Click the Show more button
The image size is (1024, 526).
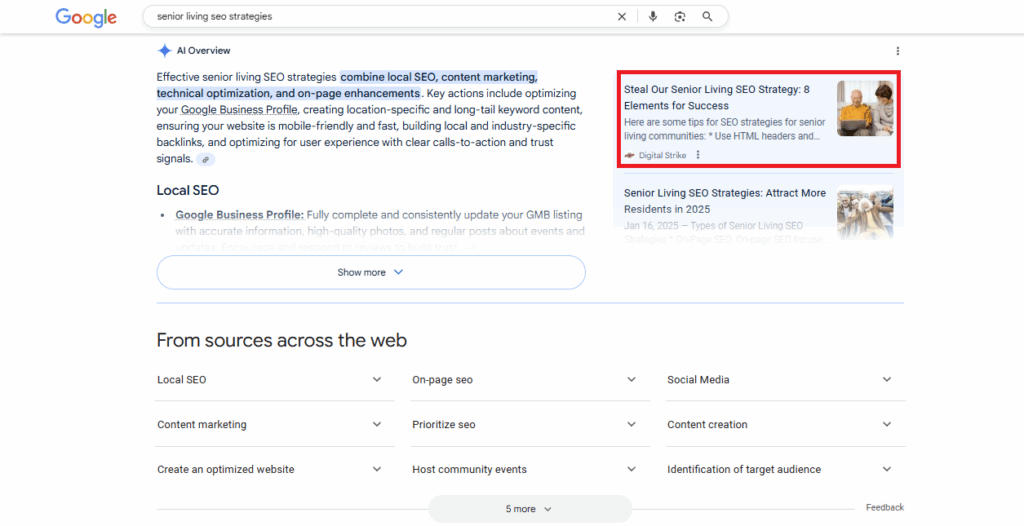coord(370,272)
